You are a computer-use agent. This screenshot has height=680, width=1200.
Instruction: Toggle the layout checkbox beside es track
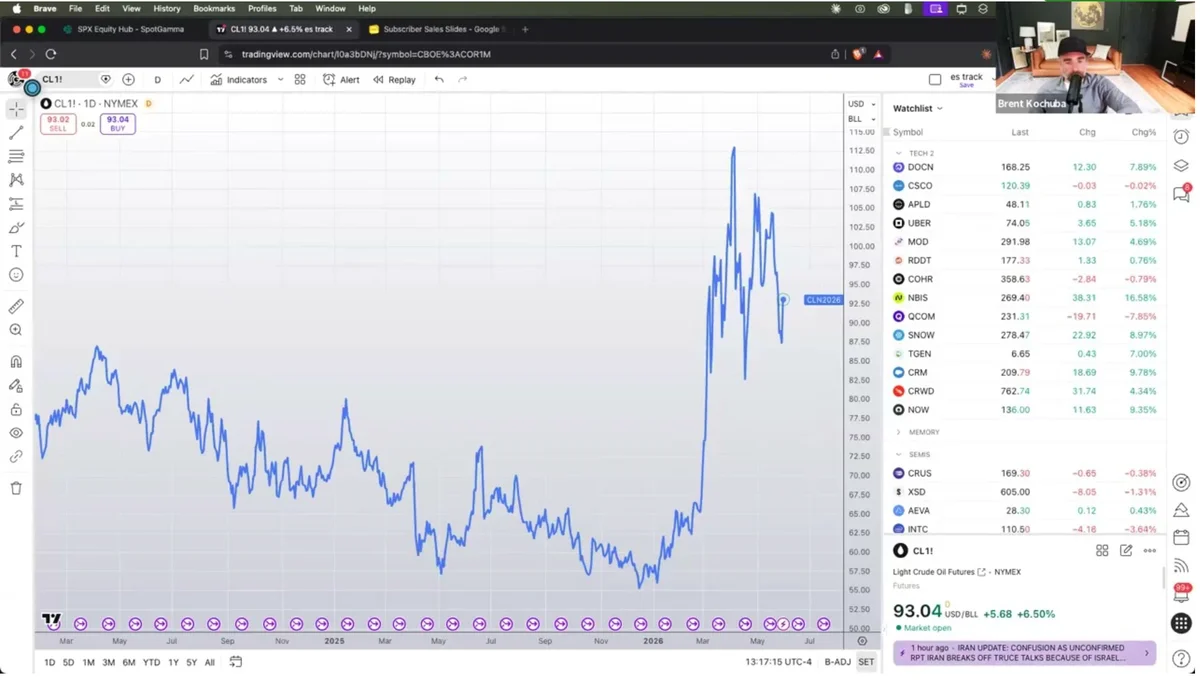click(x=935, y=79)
